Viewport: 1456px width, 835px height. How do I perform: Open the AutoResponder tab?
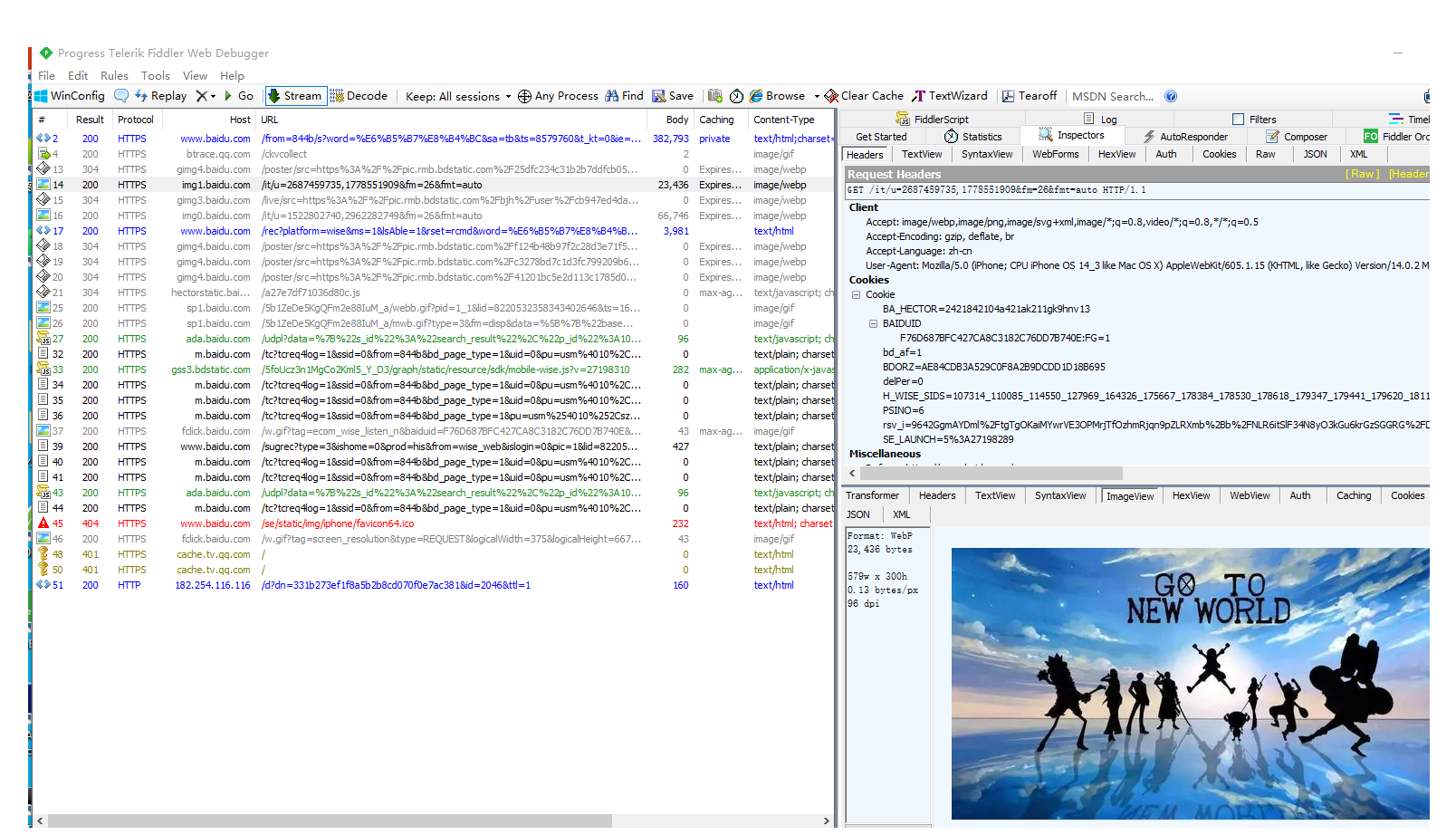coord(1185,137)
